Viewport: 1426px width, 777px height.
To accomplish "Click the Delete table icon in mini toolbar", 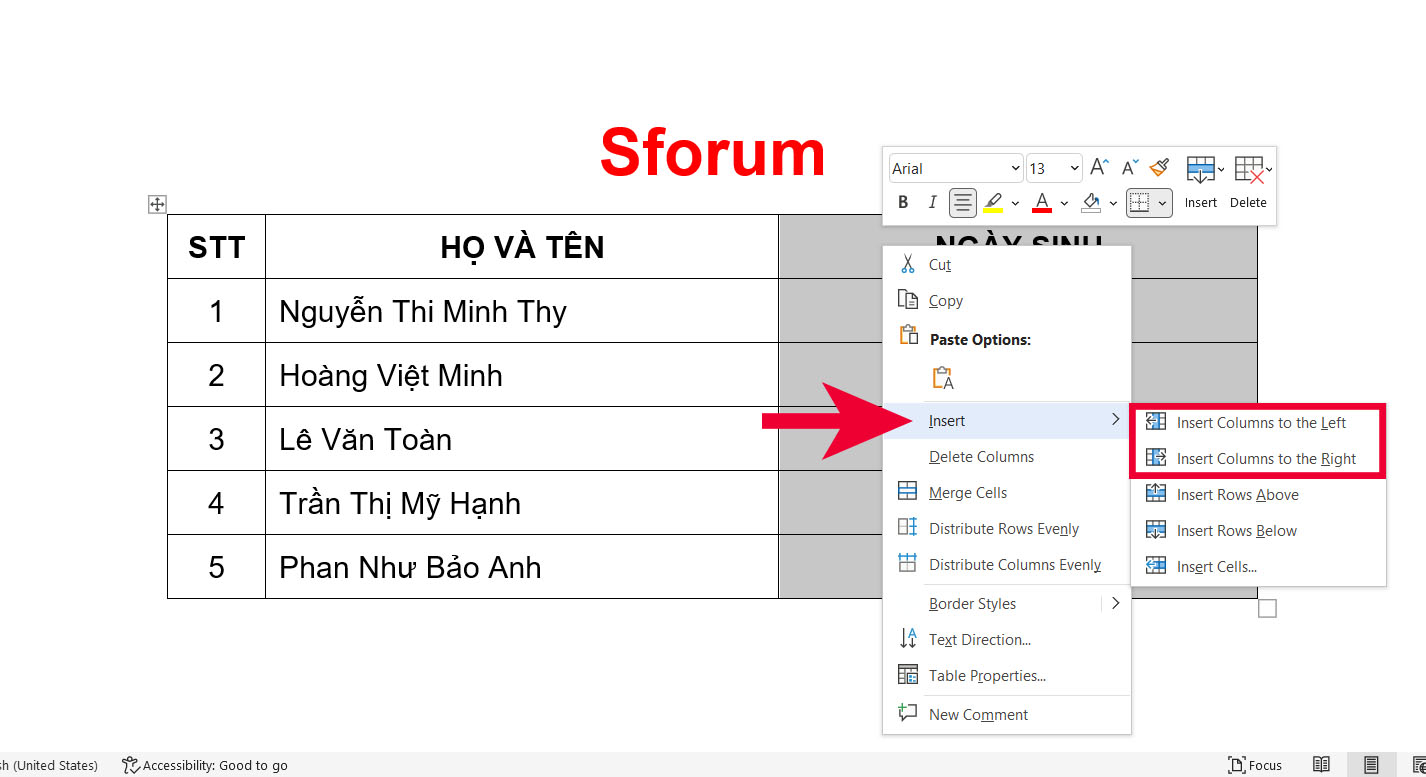I will tap(1248, 181).
